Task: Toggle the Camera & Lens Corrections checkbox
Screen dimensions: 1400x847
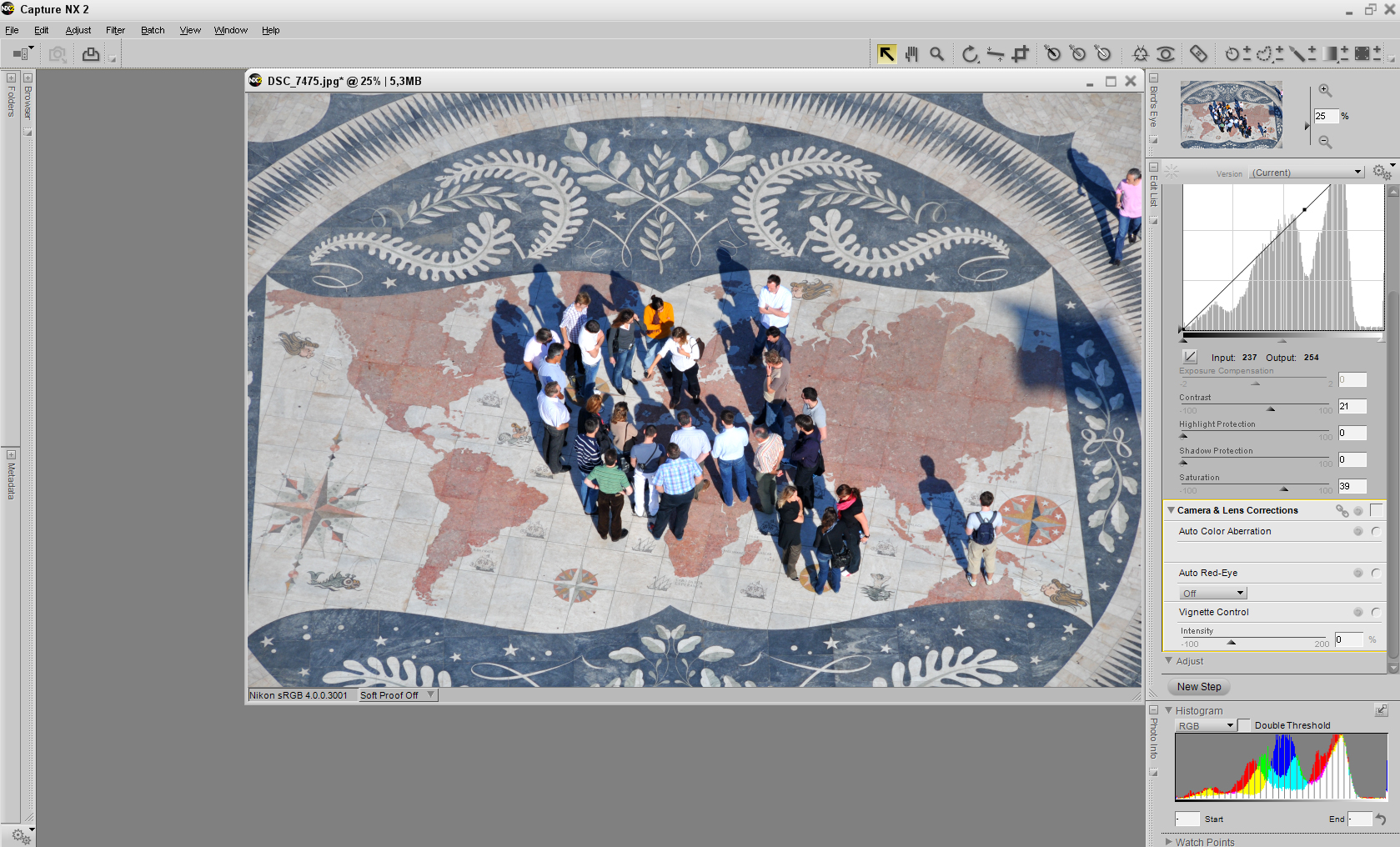Action: pos(1376,510)
